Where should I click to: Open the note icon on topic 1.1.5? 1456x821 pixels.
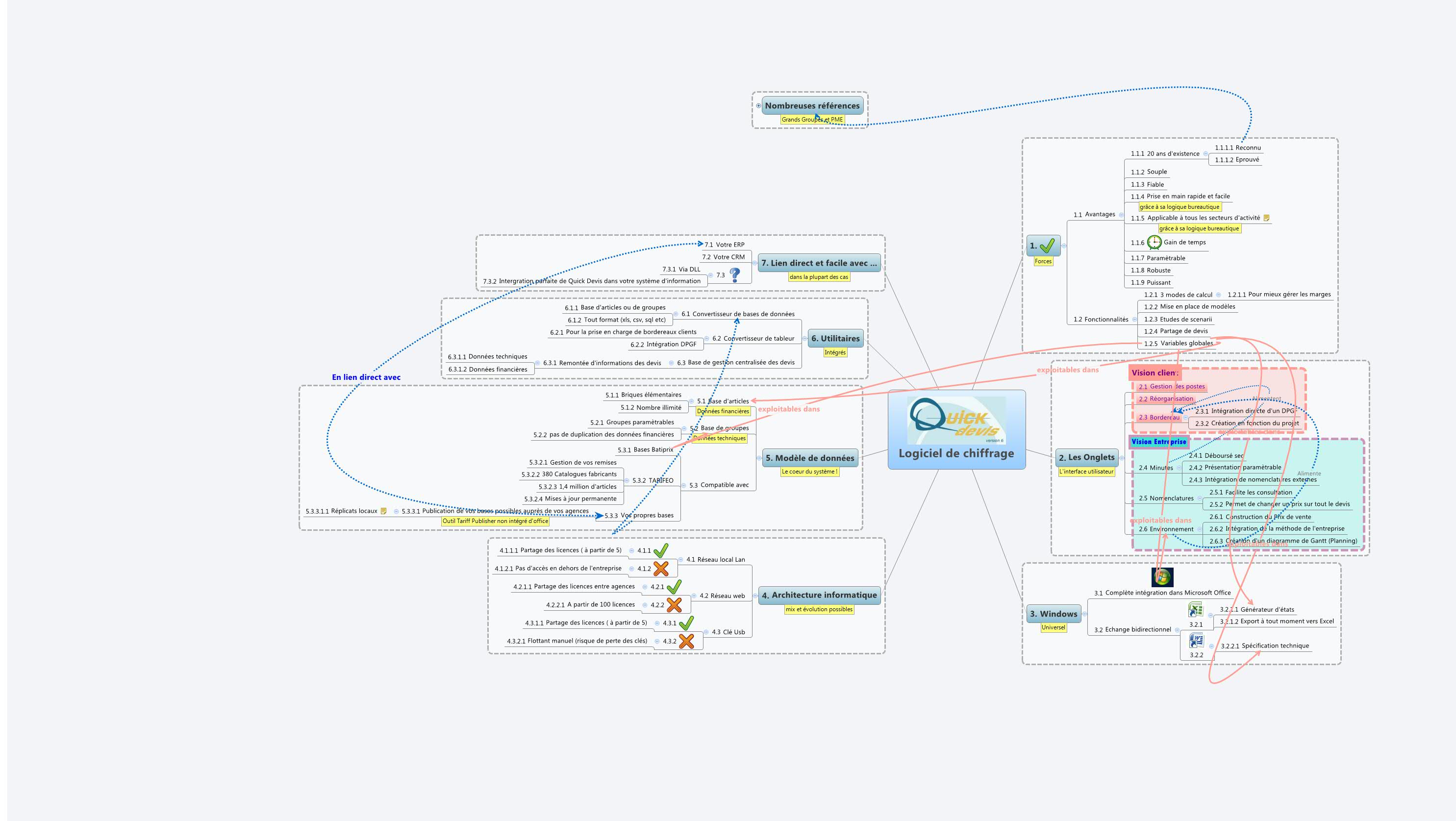click(1267, 218)
